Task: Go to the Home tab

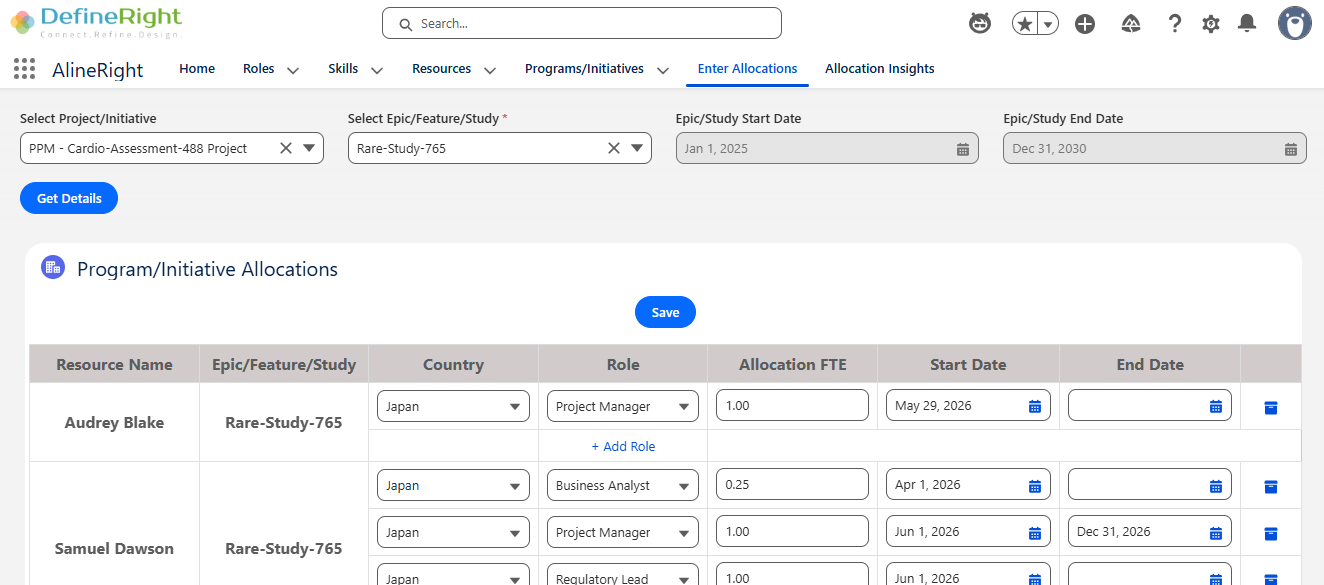Action: pos(197,69)
